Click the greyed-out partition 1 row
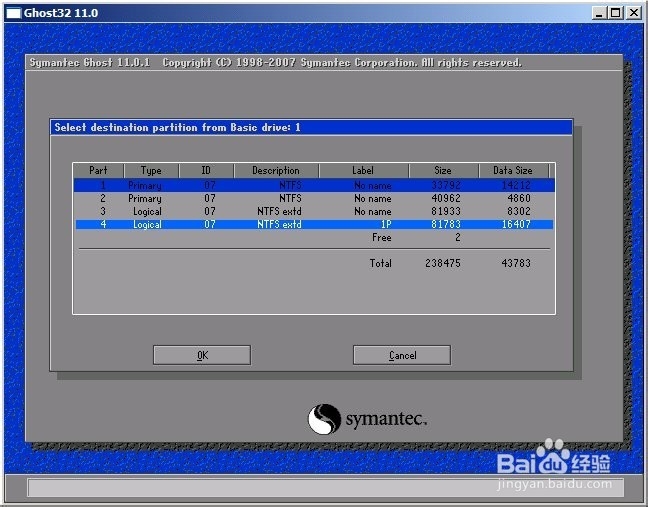Image resolution: width=648 pixels, height=507 pixels. click(314, 185)
